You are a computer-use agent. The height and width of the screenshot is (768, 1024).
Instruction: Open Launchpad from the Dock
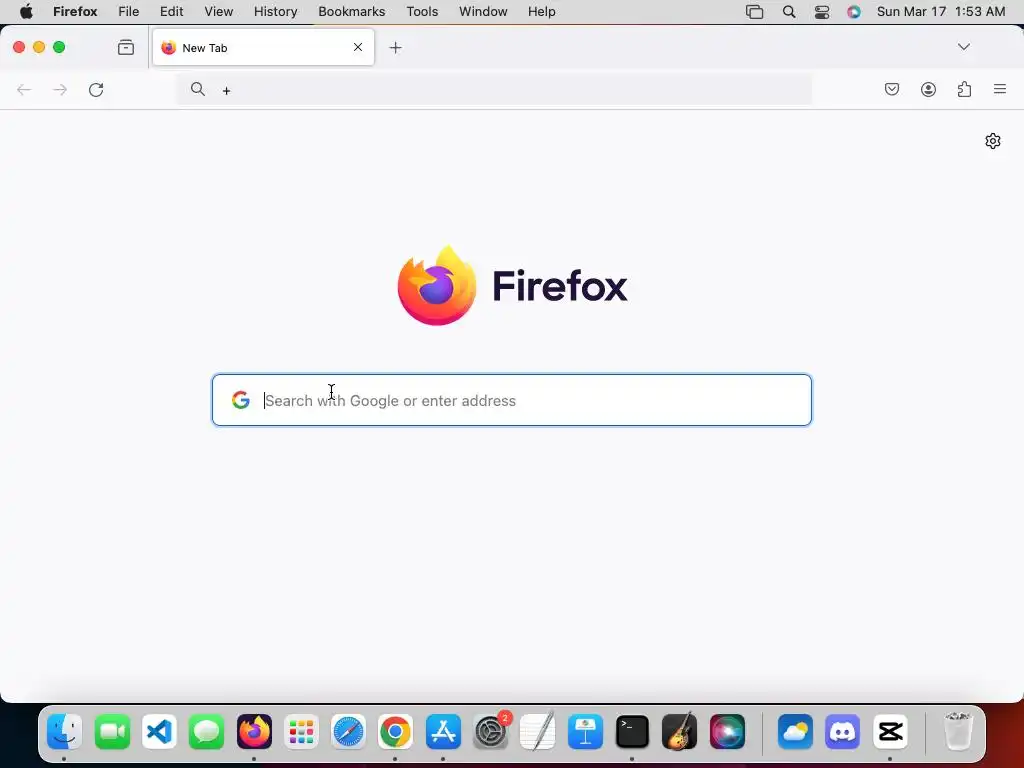tap(302, 731)
